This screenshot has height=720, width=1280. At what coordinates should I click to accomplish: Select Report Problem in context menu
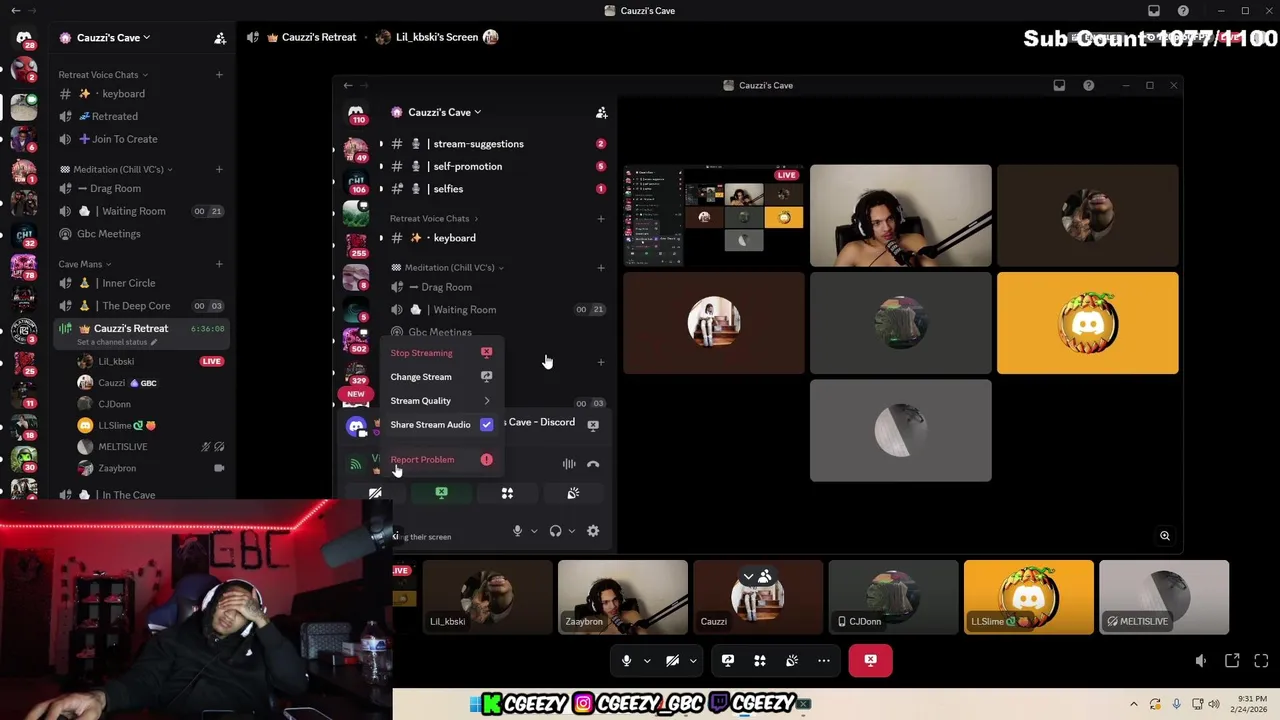[441, 460]
